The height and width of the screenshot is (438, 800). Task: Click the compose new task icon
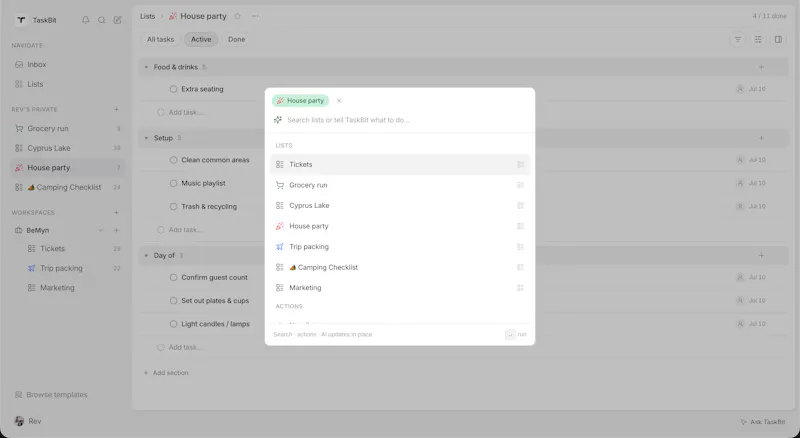point(117,20)
